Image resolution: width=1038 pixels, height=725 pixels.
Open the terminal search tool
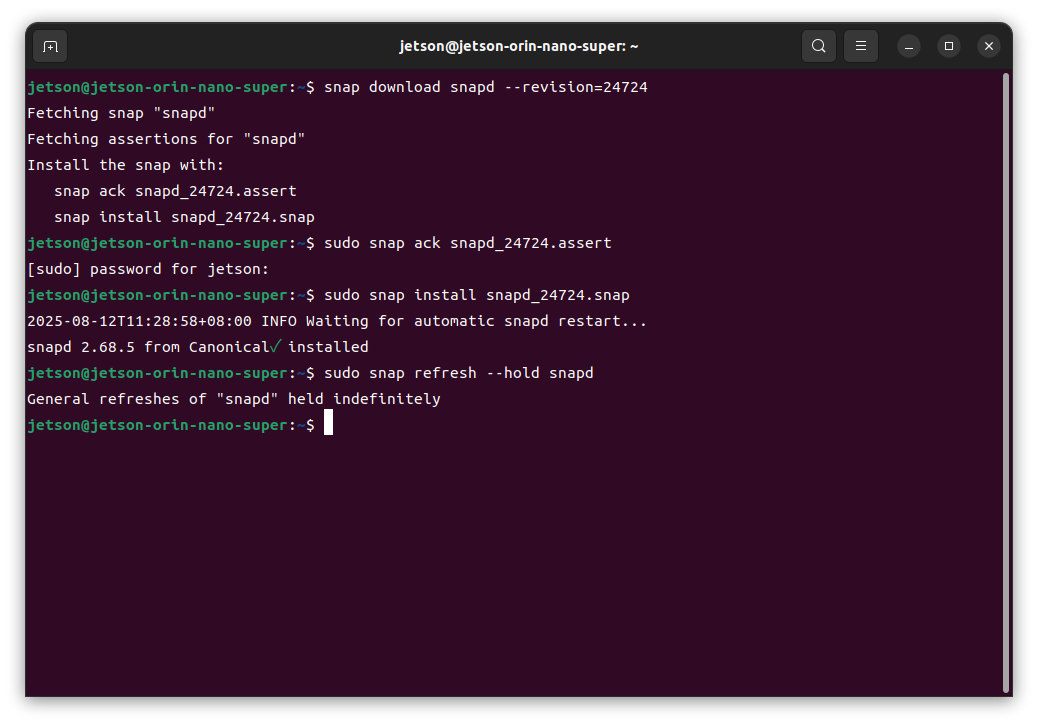point(818,46)
